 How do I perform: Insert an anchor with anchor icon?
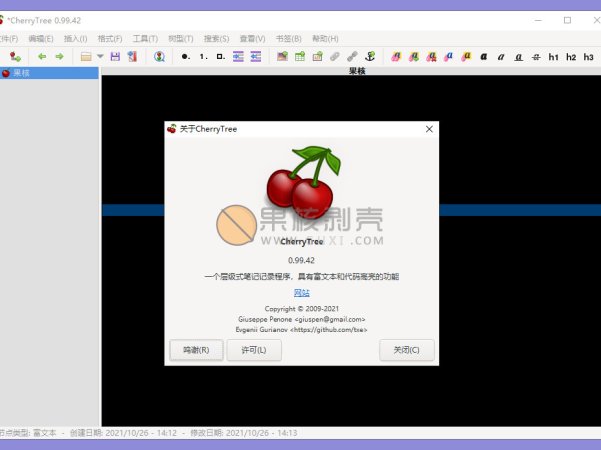click(370, 57)
